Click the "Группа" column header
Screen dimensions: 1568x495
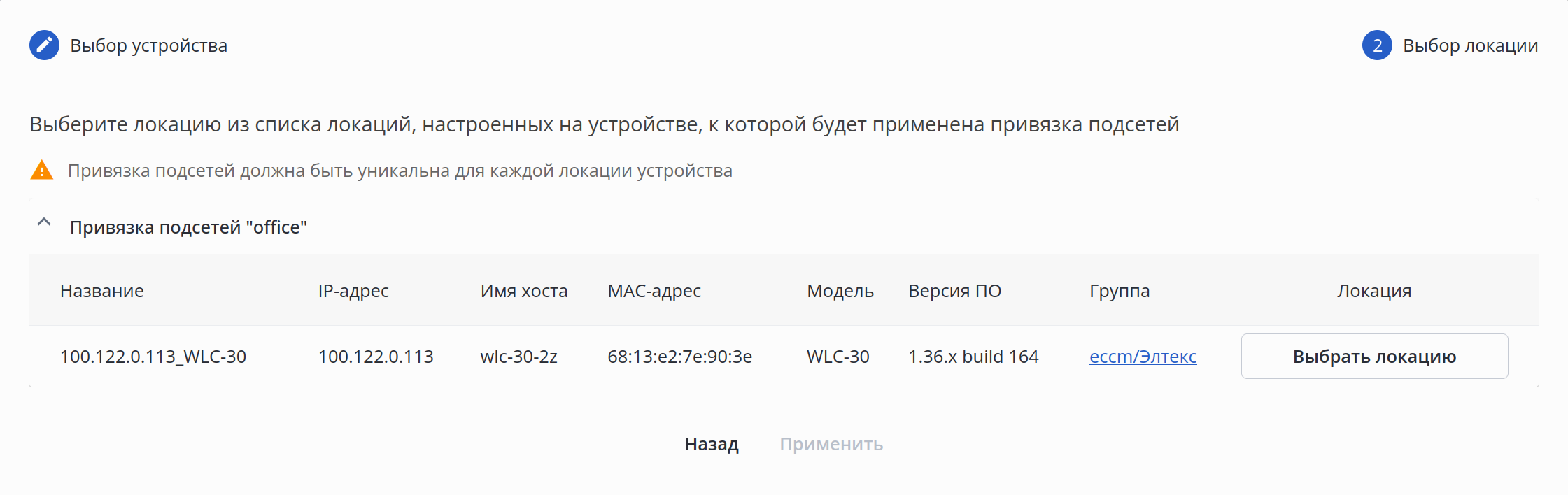point(1120,291)
